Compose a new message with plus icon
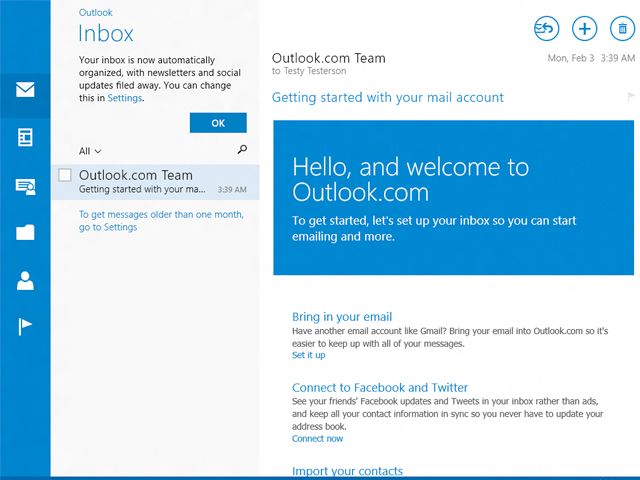This screenshot has height=480, width=640. coord(584,29)
